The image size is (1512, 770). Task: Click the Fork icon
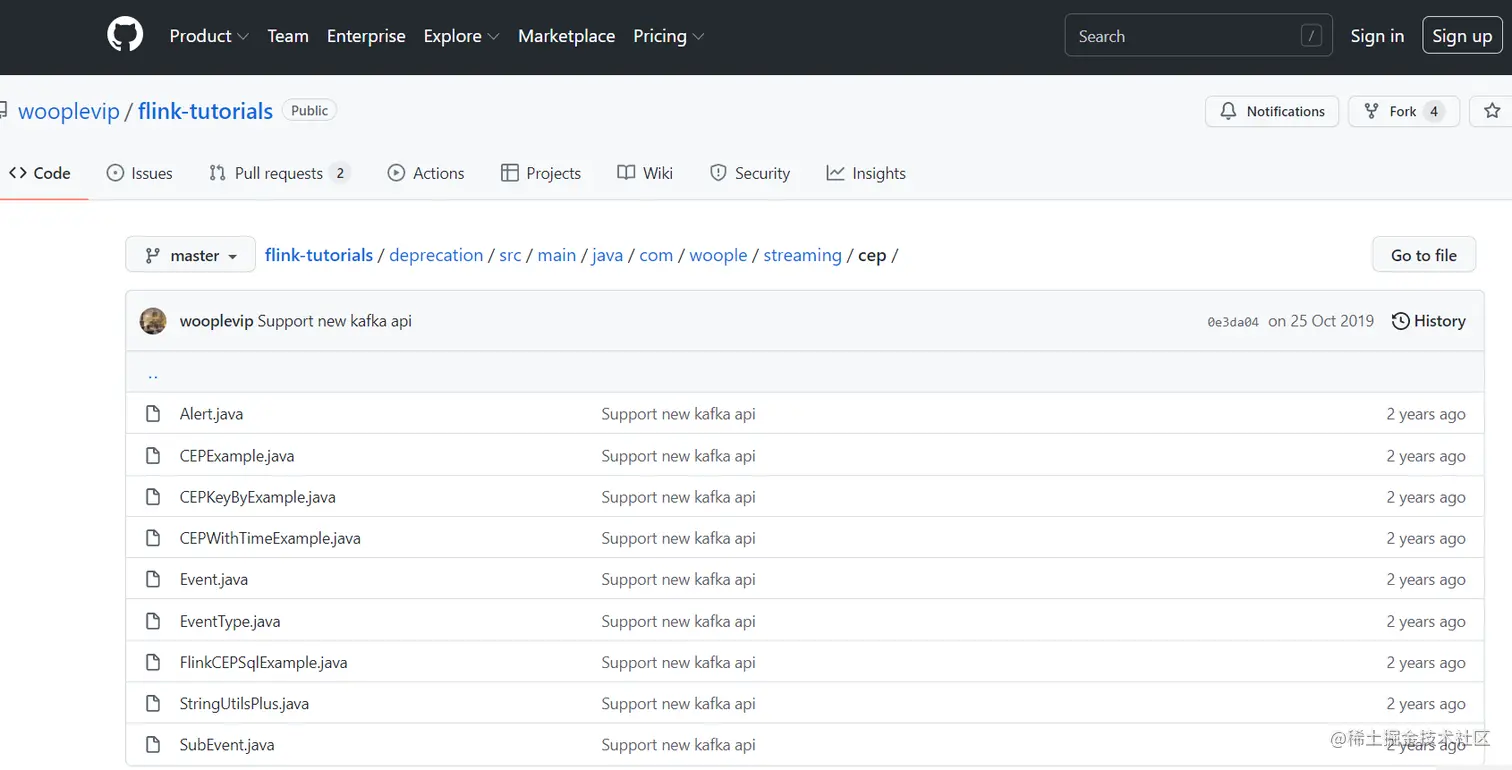[1372, 111]
